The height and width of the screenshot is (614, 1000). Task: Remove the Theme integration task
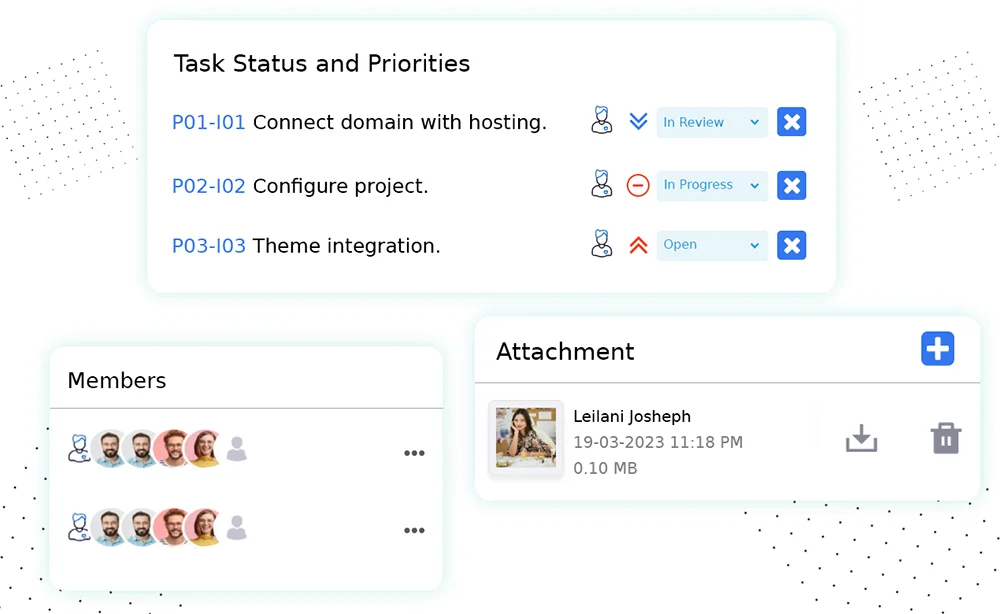pos(791,245)
